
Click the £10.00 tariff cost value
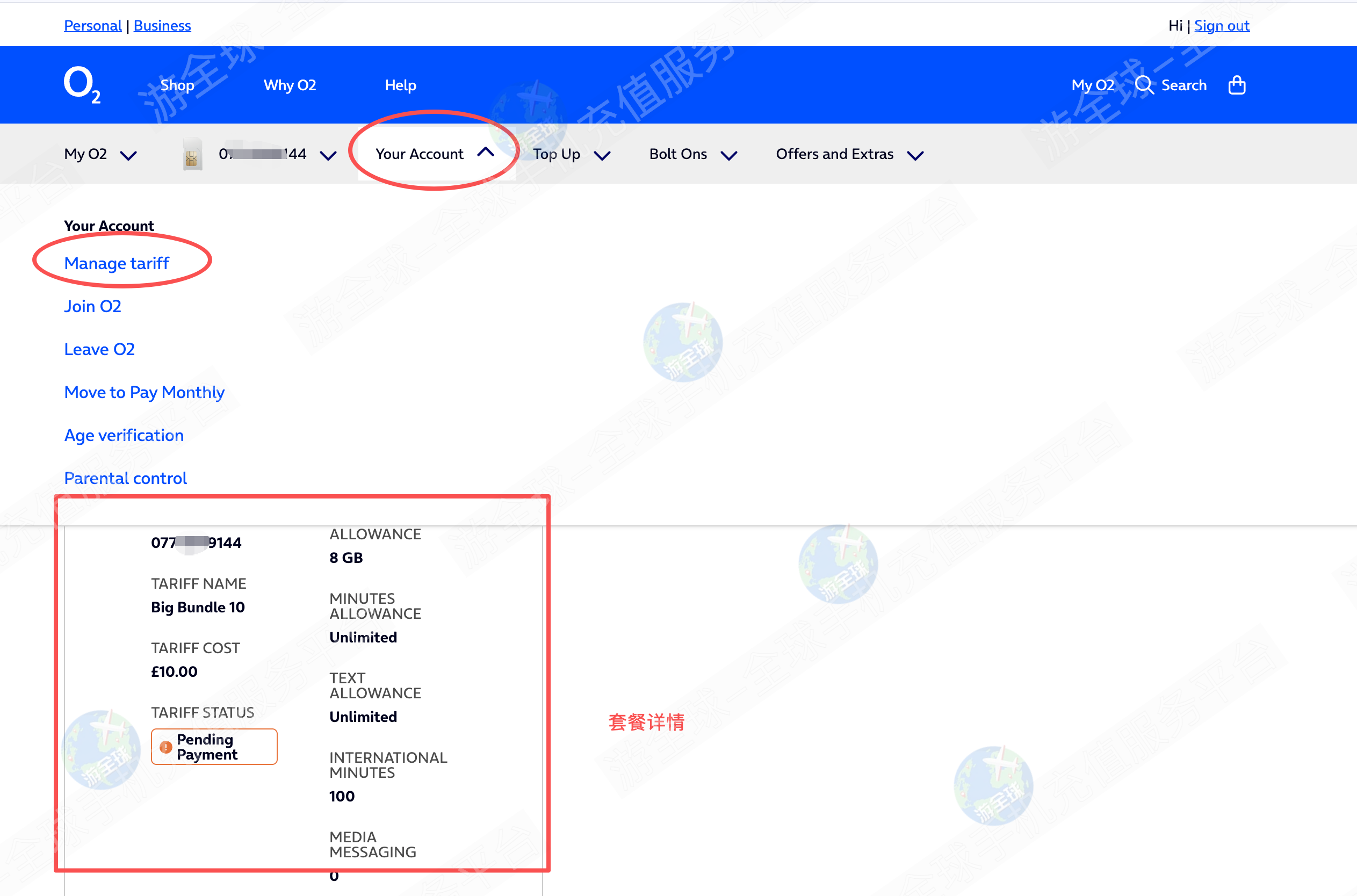(x=174, y=672)
